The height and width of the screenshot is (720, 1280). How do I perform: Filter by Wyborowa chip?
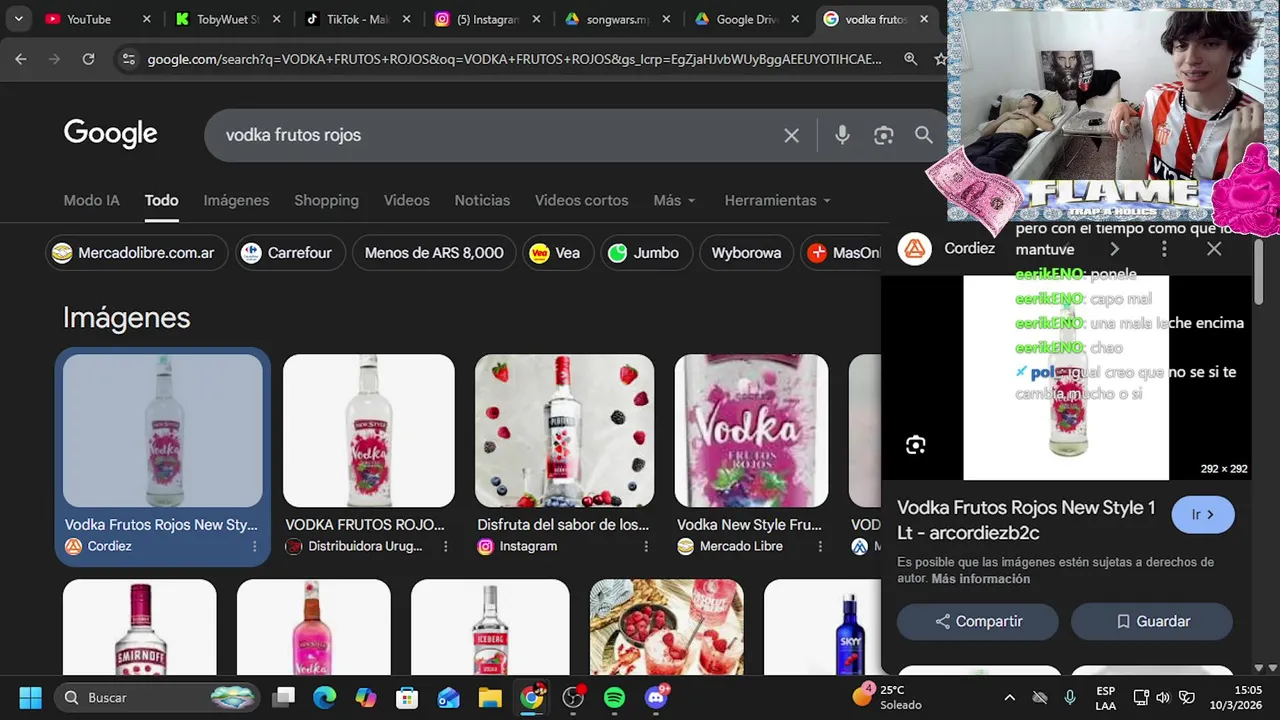pyautogui.click(x=746, y=253)
